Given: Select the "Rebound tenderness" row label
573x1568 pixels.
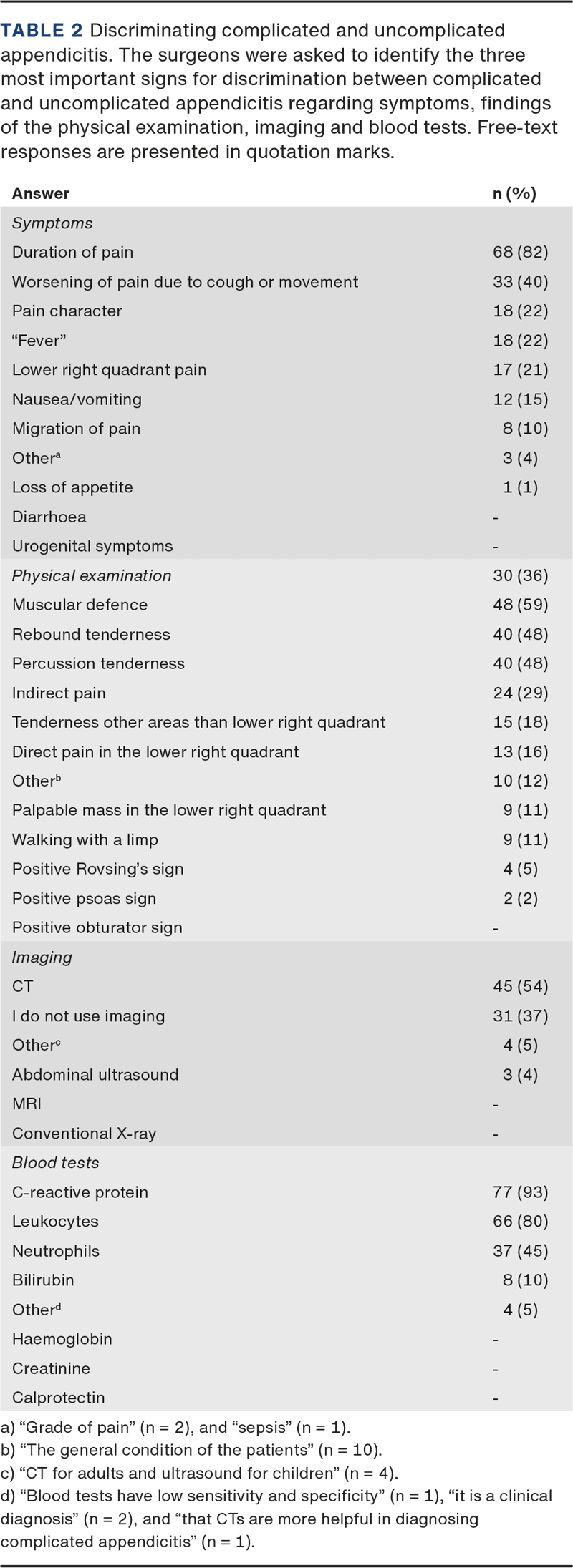Looking at the screenshot, I should click(x=91, y=635).
